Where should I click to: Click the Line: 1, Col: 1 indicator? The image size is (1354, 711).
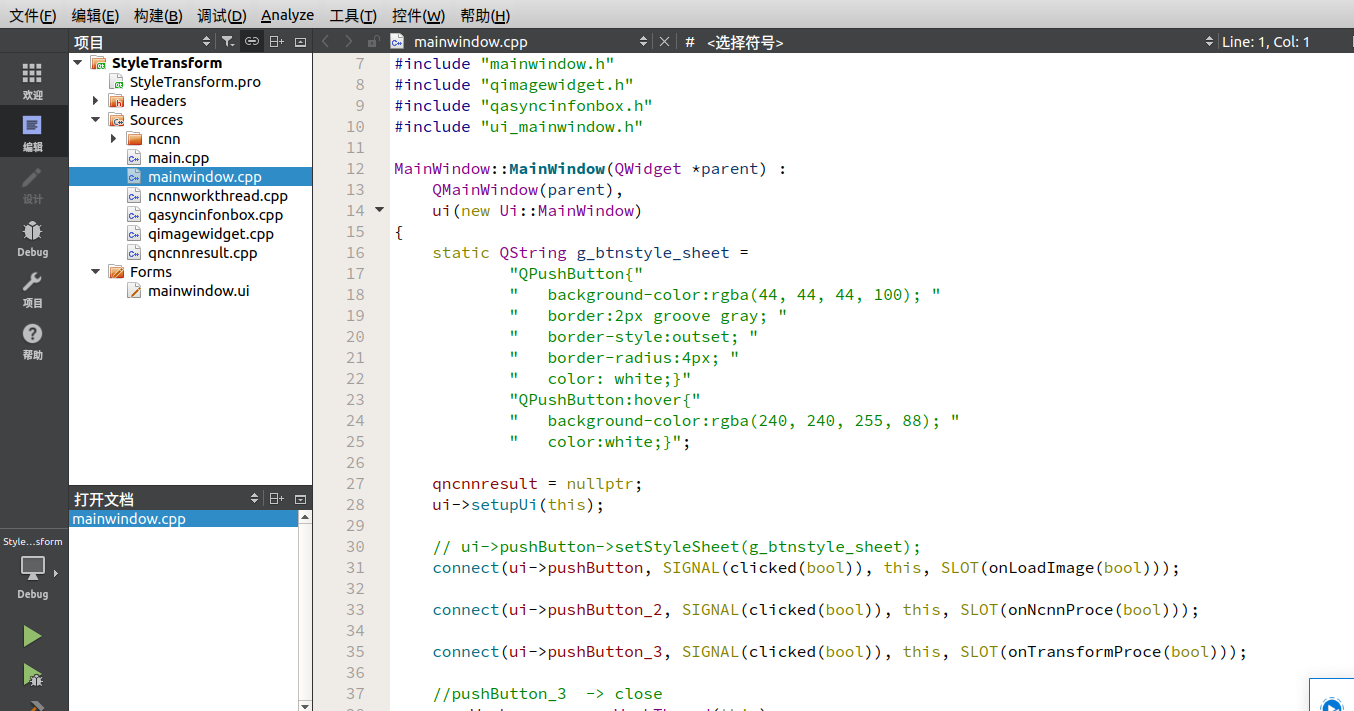pyautogui.click(x=1265, y=42)
